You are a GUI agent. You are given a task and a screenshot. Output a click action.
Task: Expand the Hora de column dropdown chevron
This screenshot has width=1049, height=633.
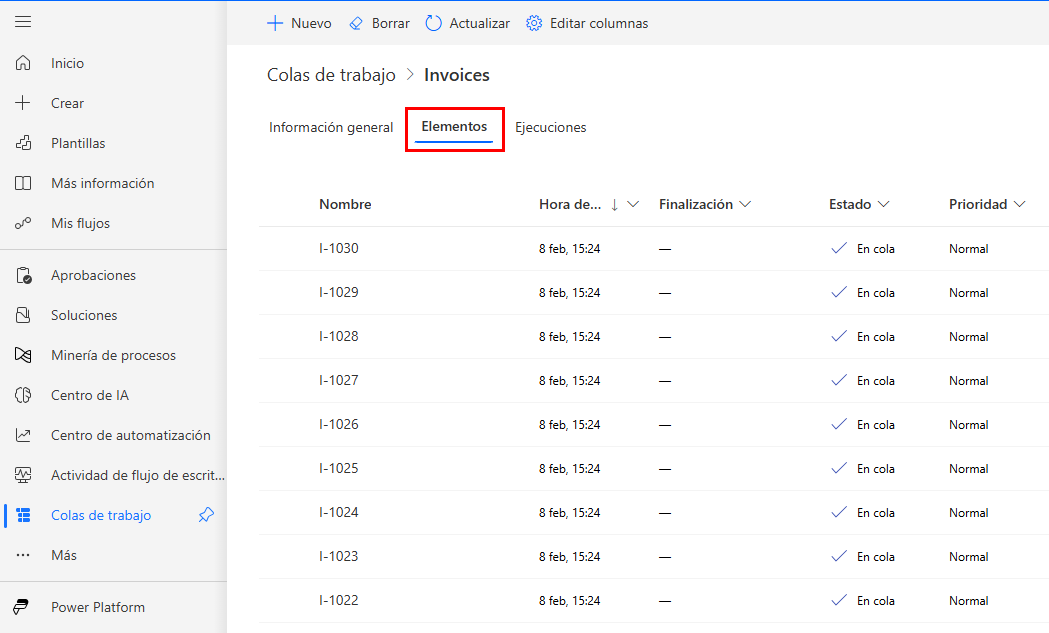[633, 204]
